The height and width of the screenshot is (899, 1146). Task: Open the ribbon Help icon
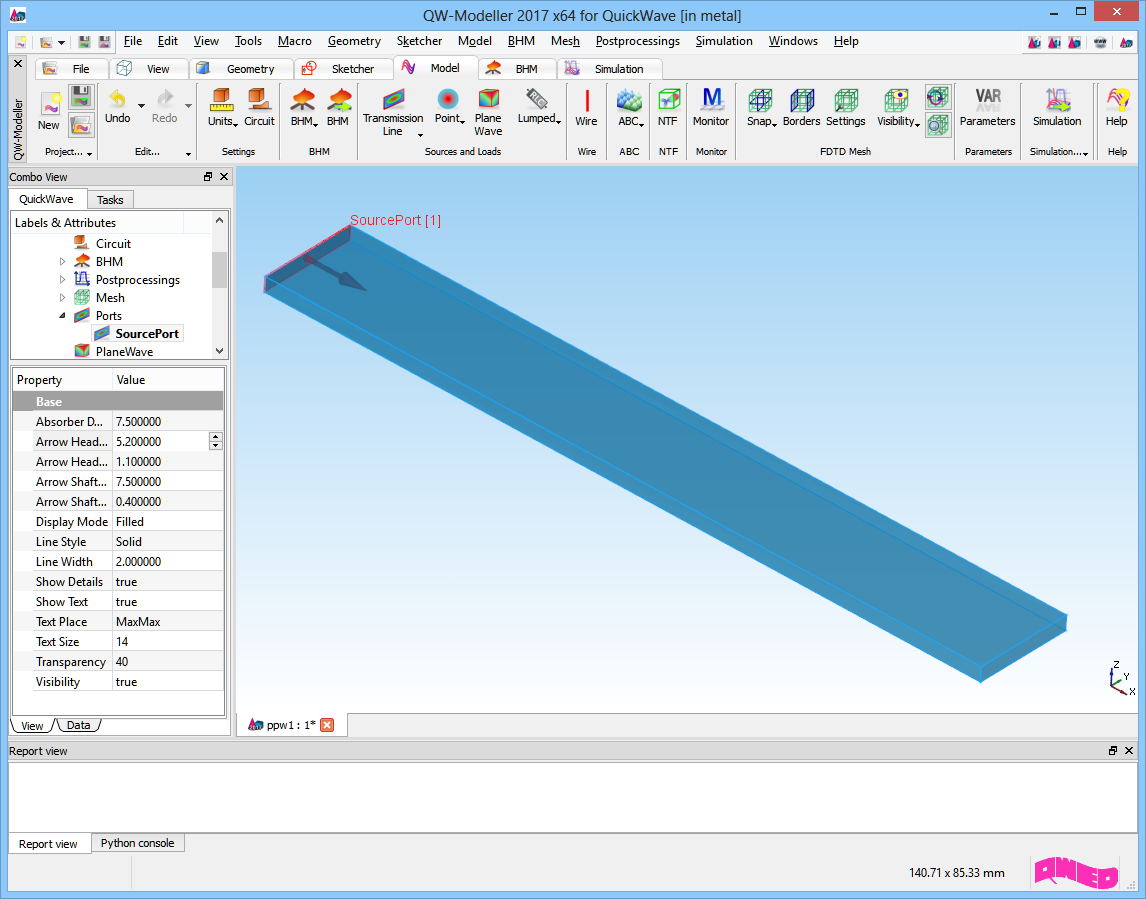click(1117, 107)
